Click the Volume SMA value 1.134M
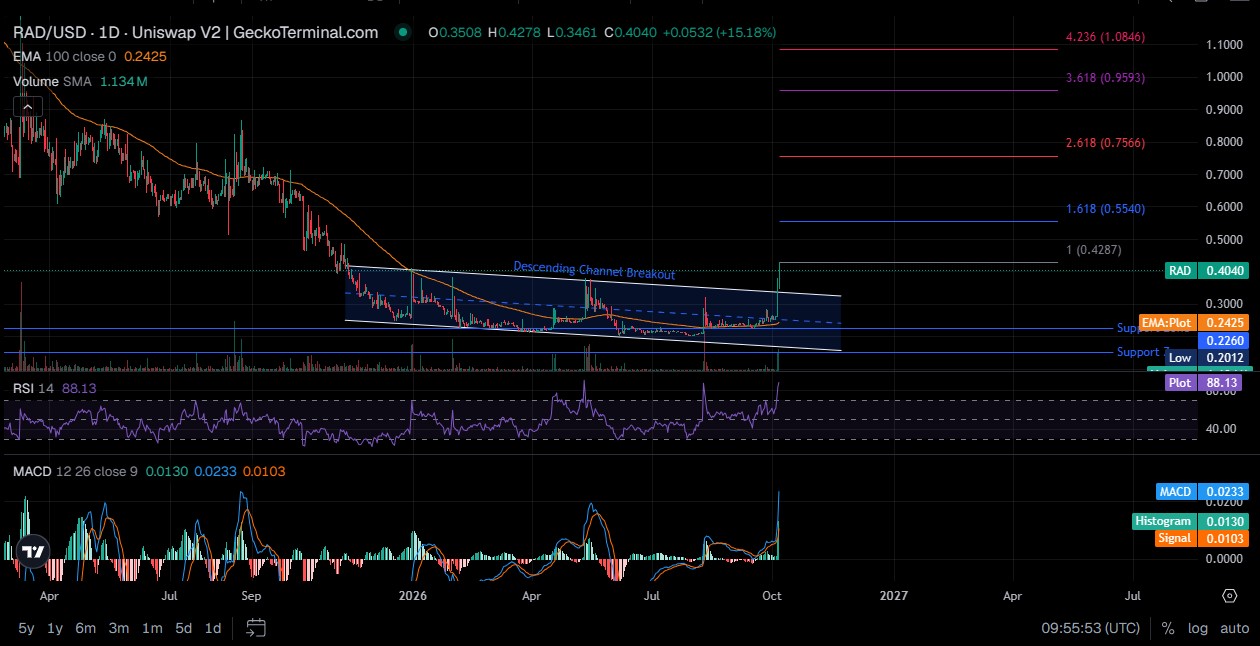The width and height of the screenshot is (1260, 646). coord(123,81)
